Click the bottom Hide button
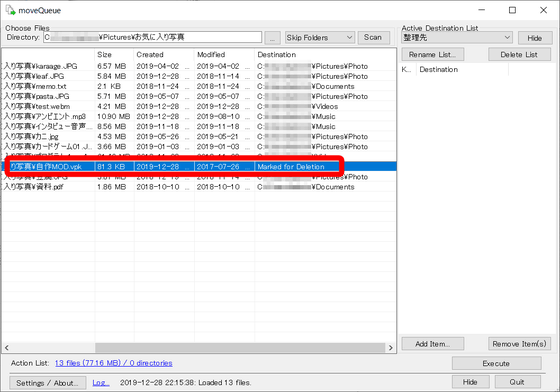This screenshot has height=392, width=560. pyautogui.click(x=470, y=382)
